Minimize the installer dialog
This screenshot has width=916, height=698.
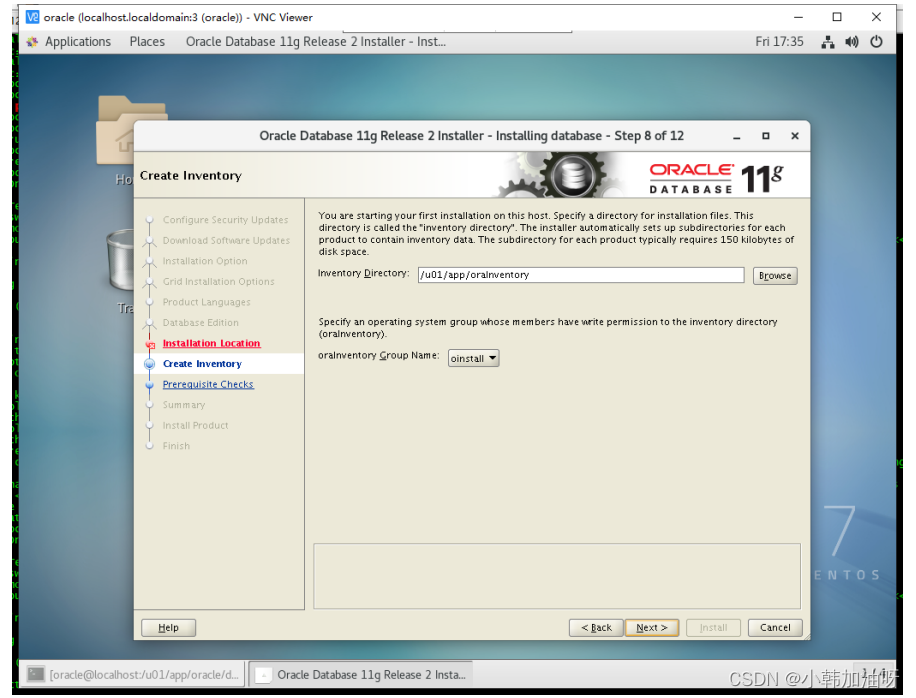[737, 136]
